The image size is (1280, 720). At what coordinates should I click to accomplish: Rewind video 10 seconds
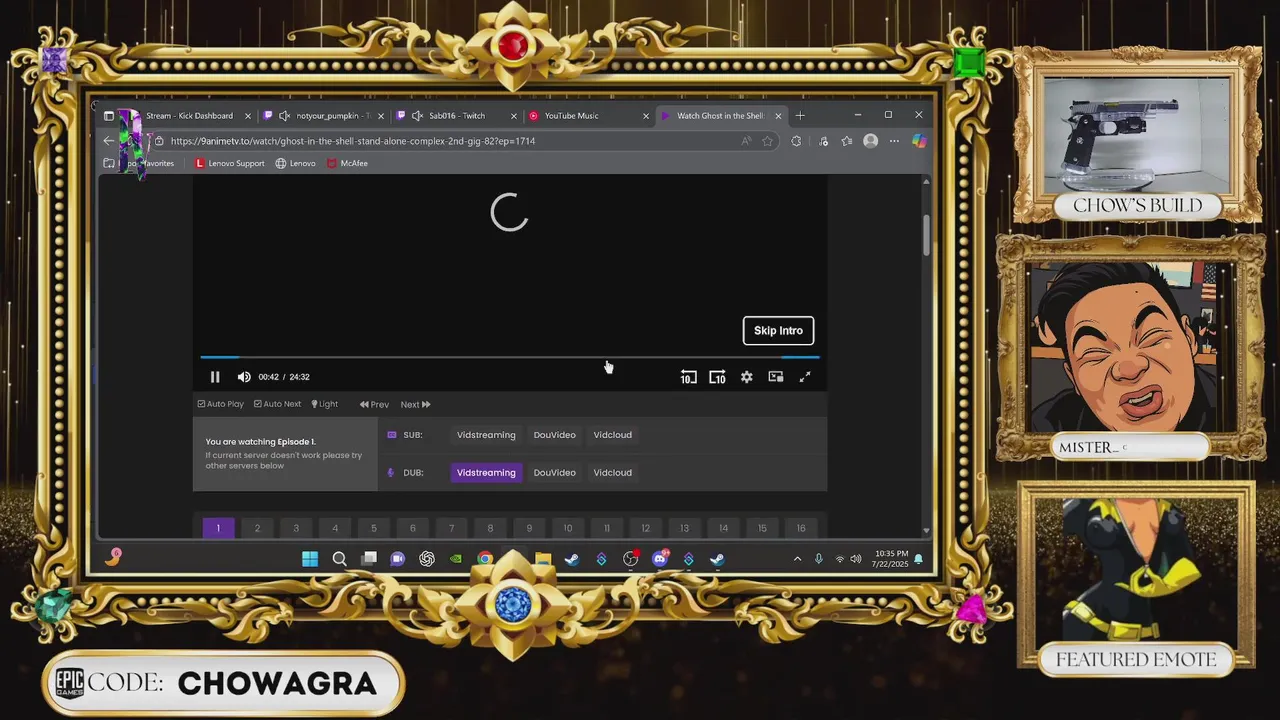coord(689,377)
